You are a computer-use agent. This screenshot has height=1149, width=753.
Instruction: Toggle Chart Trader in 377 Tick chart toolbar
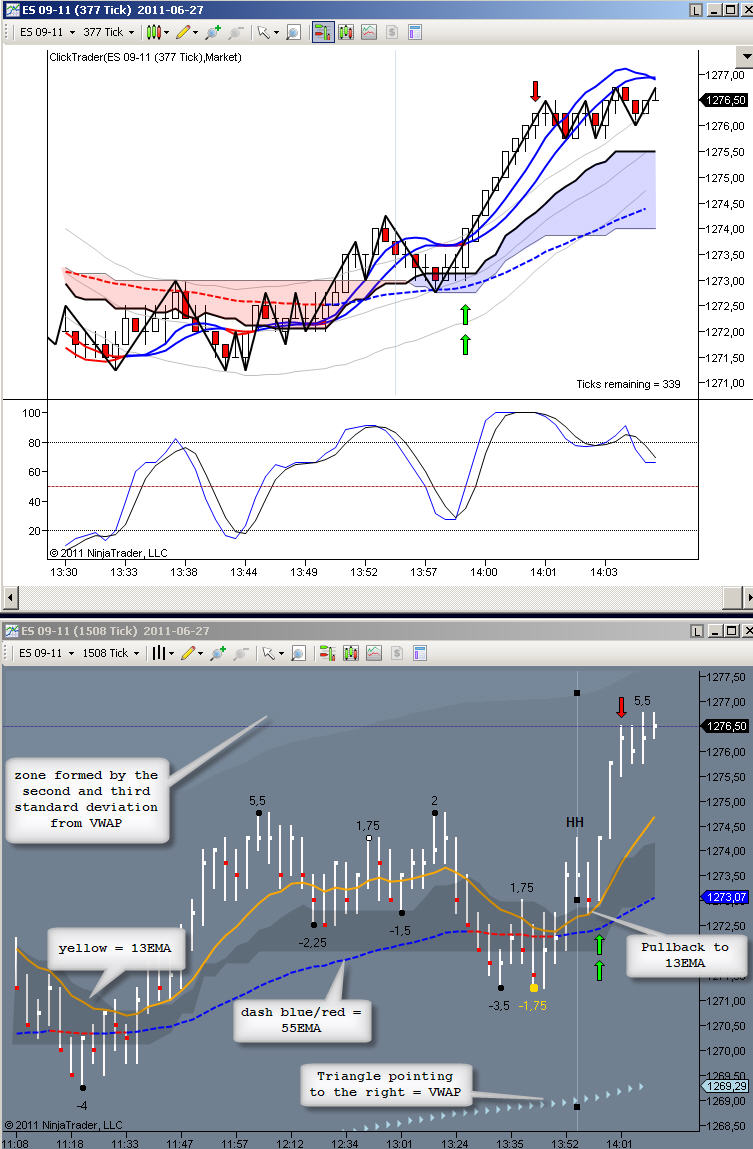click(323, 32)
